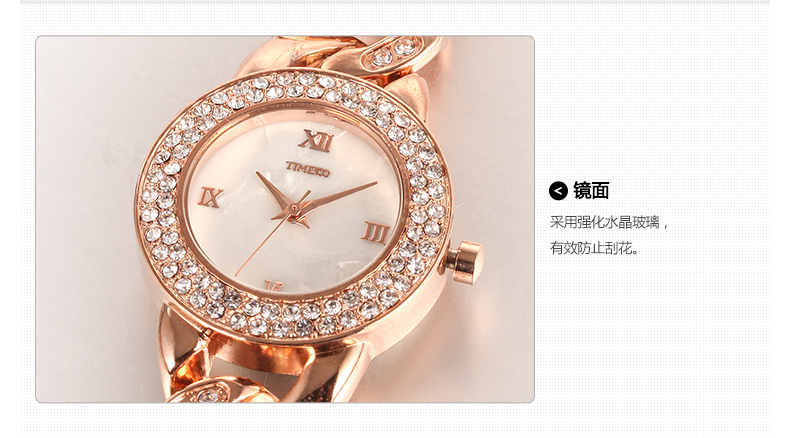Viewport: 790px width, 438px height.
Task: Click the 有效防止刮花 description line
Action: click(x=594, y=248)
